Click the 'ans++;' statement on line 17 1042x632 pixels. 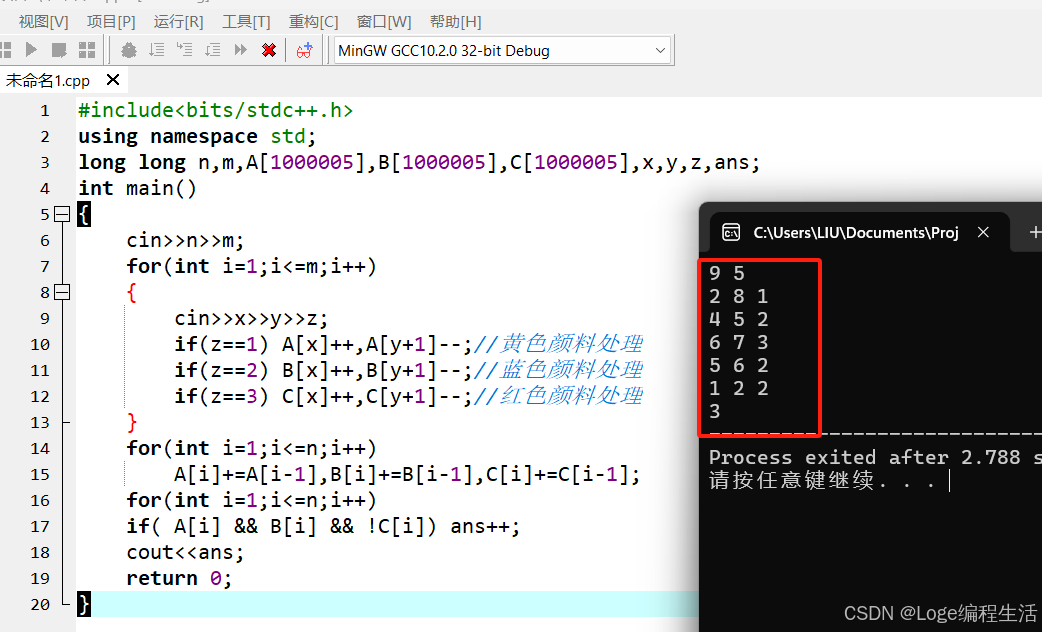coord(485,526)
